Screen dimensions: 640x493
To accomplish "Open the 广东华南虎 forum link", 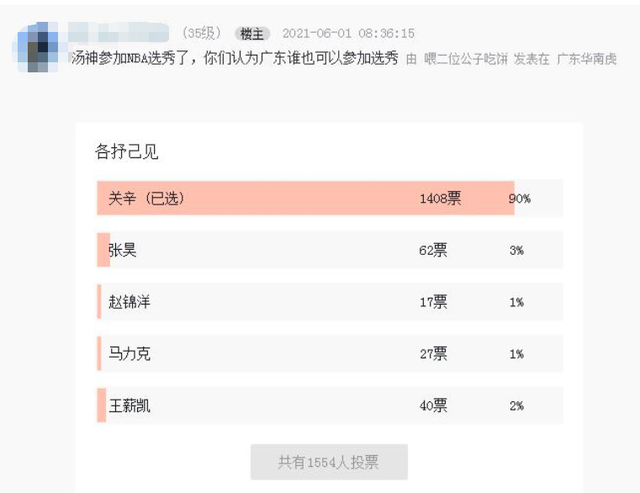I will pos(586,59).
